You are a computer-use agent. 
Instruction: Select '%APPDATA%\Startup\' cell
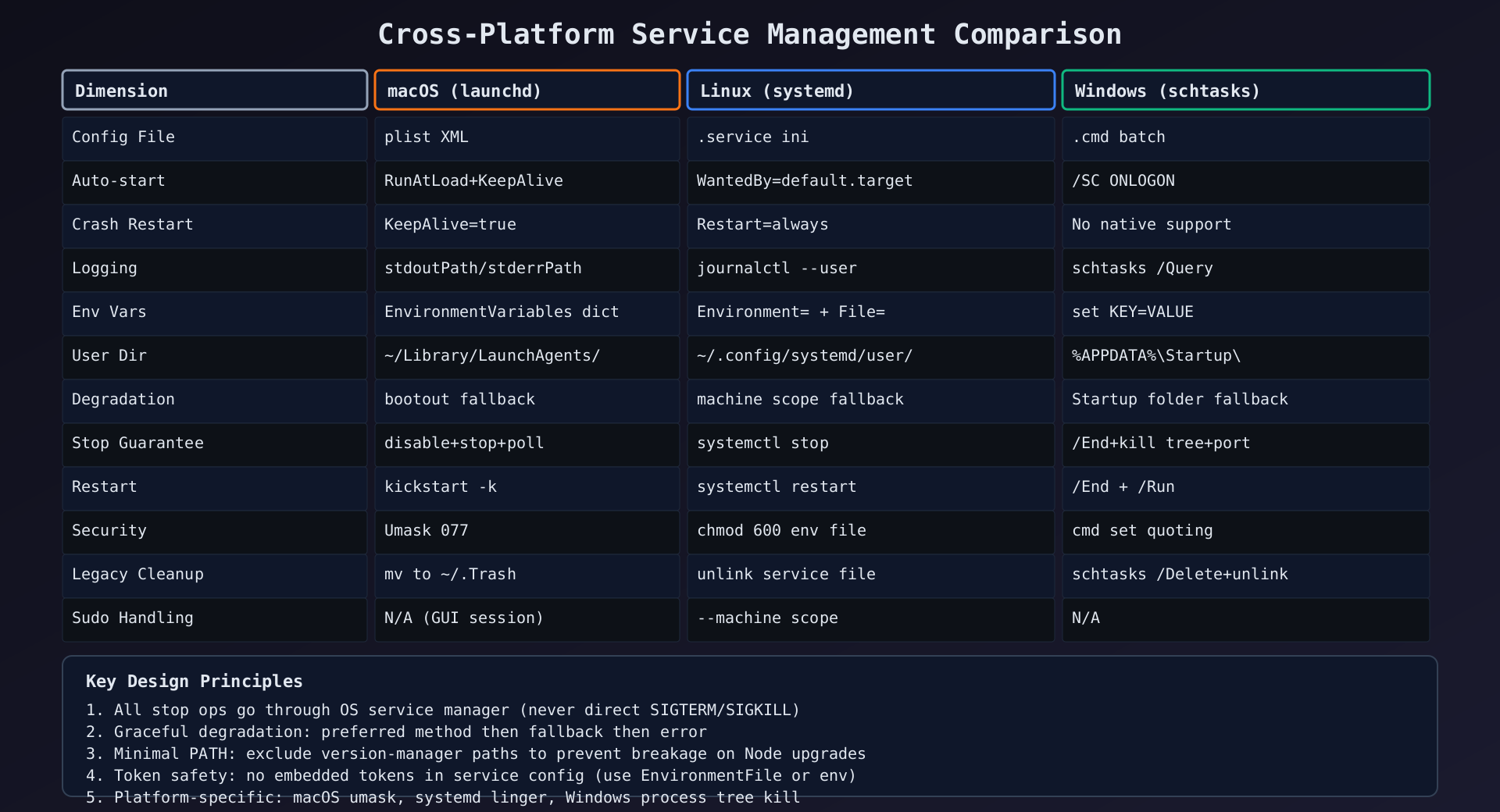[x=1246, y=358]
